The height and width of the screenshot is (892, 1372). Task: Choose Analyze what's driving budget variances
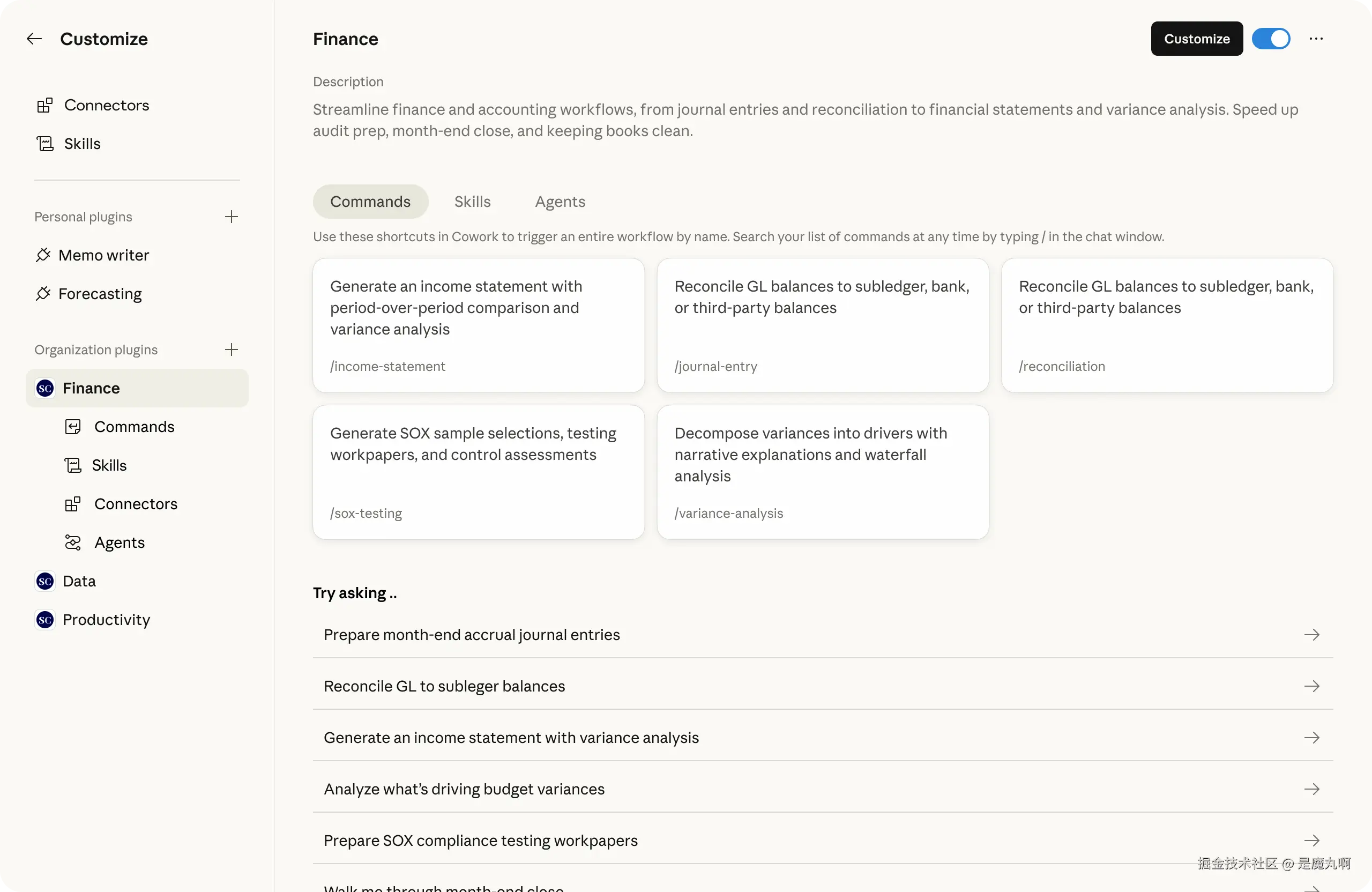tap(464, 789)
